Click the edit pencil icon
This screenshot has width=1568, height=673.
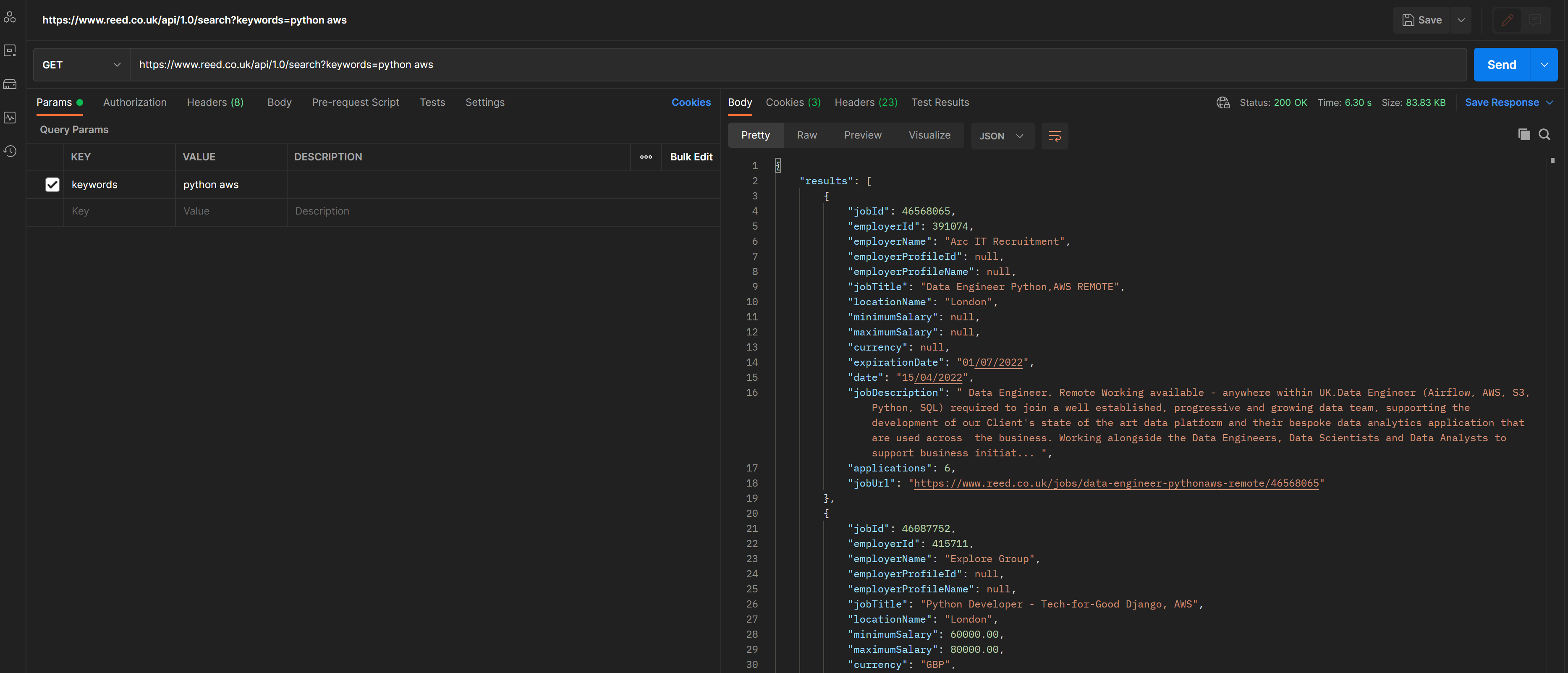1507,20
